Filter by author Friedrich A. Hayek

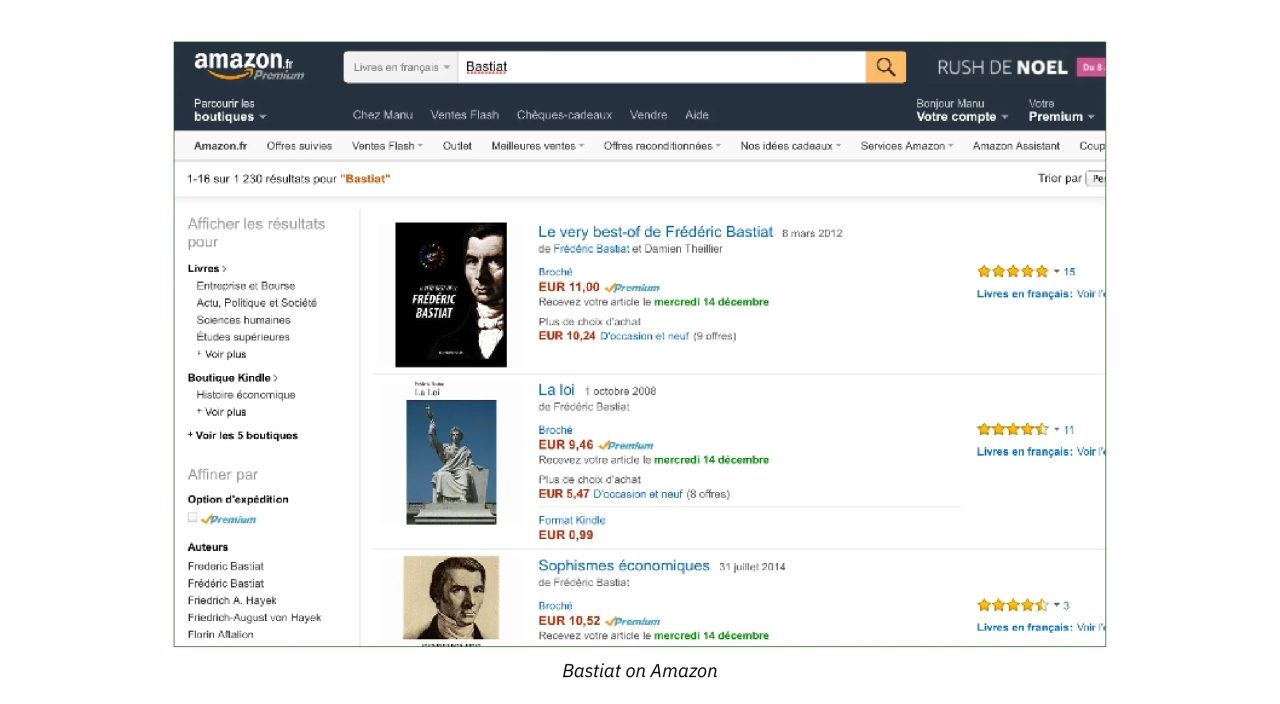pyautogui.click(x=232, y=600)
